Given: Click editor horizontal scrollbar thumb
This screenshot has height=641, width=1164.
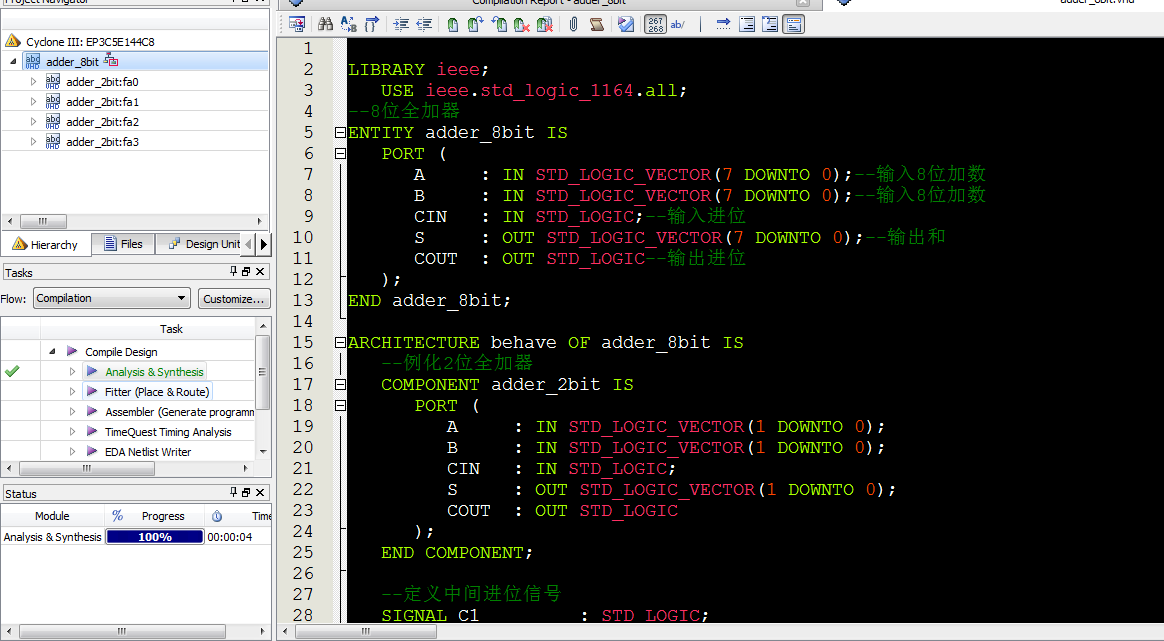Looking at the screenshot, I should tap(366, 631).
